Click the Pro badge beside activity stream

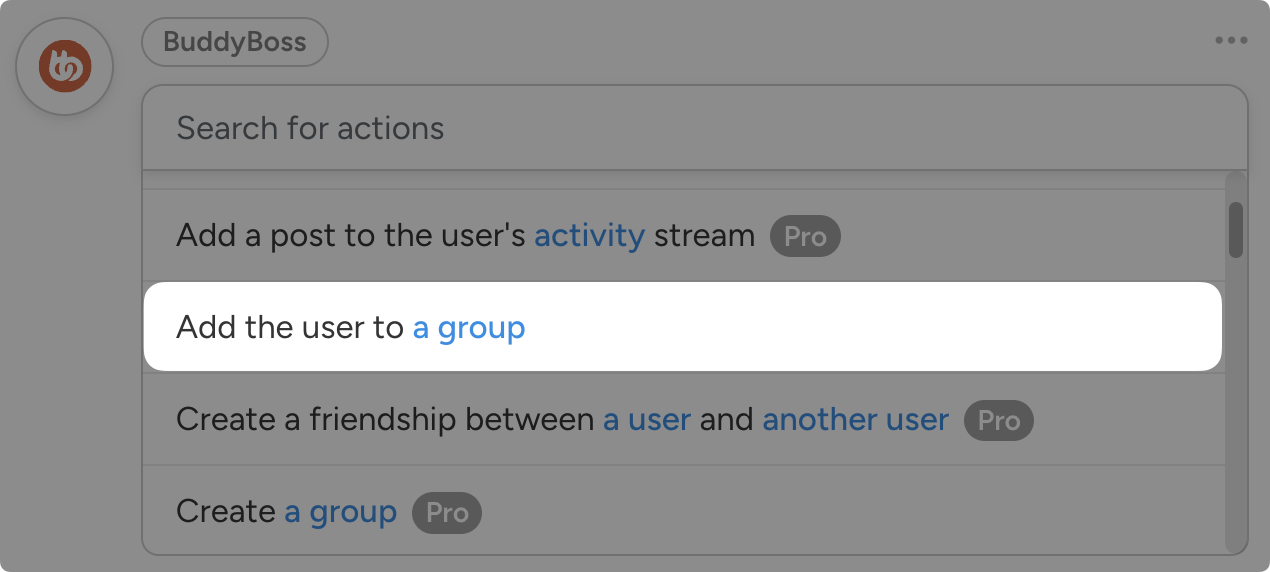click(805, 237)
